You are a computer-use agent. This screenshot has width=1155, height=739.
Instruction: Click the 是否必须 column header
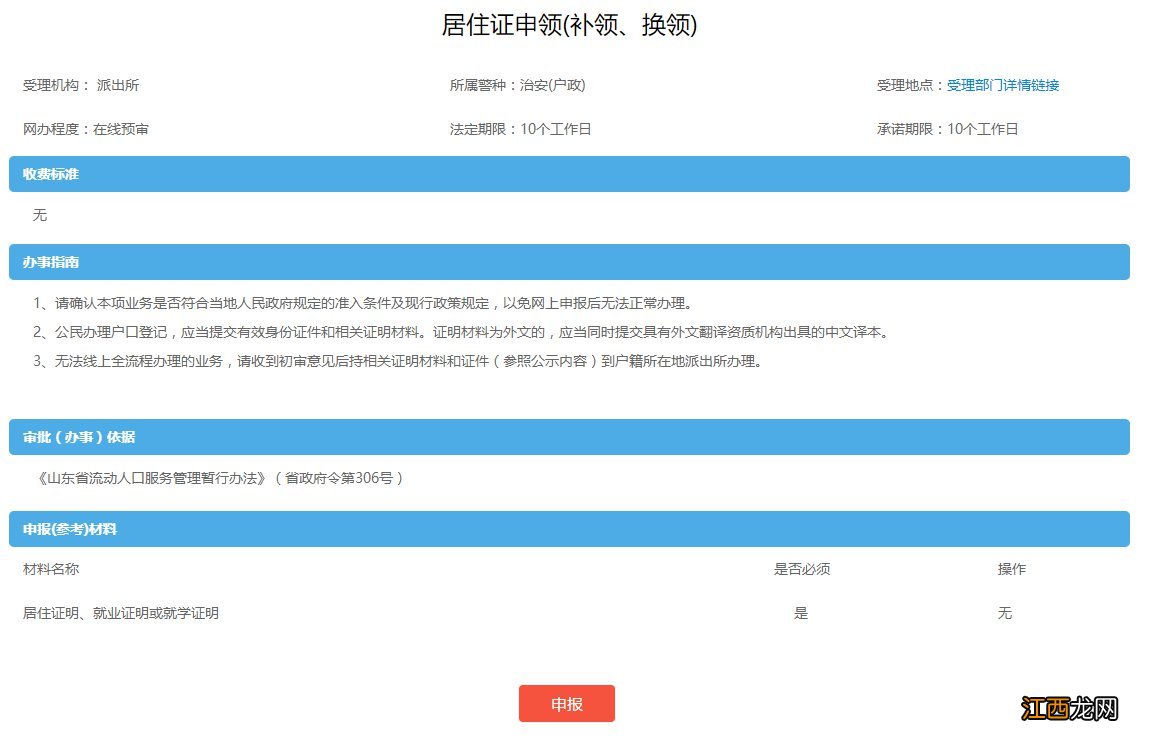(x=801, y=569)
